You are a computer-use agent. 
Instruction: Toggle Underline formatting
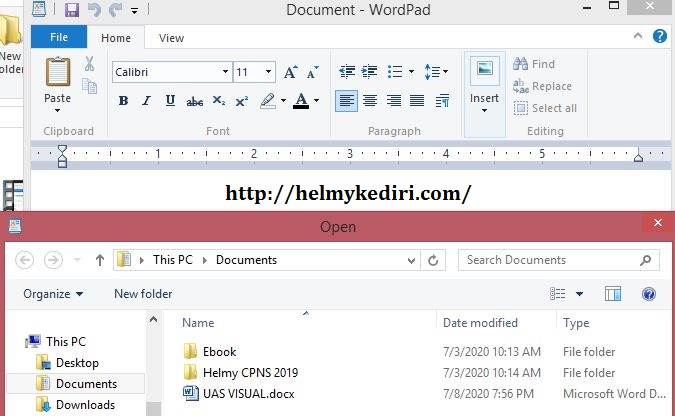click(x=170, y=101)
